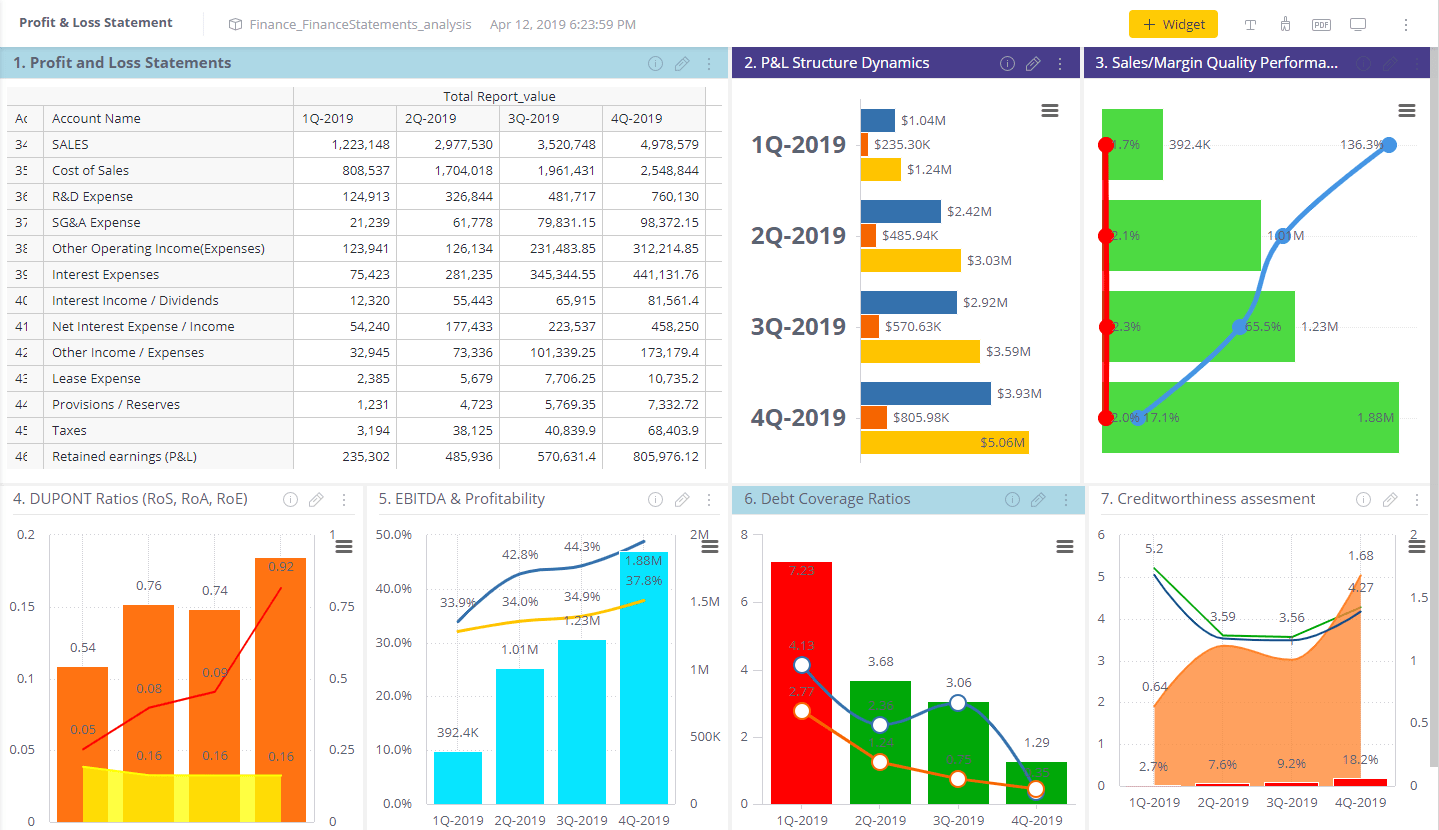
Task: Open chart hamburger menu in Creditworthiness assesment chart
Action: (1417, 546)
